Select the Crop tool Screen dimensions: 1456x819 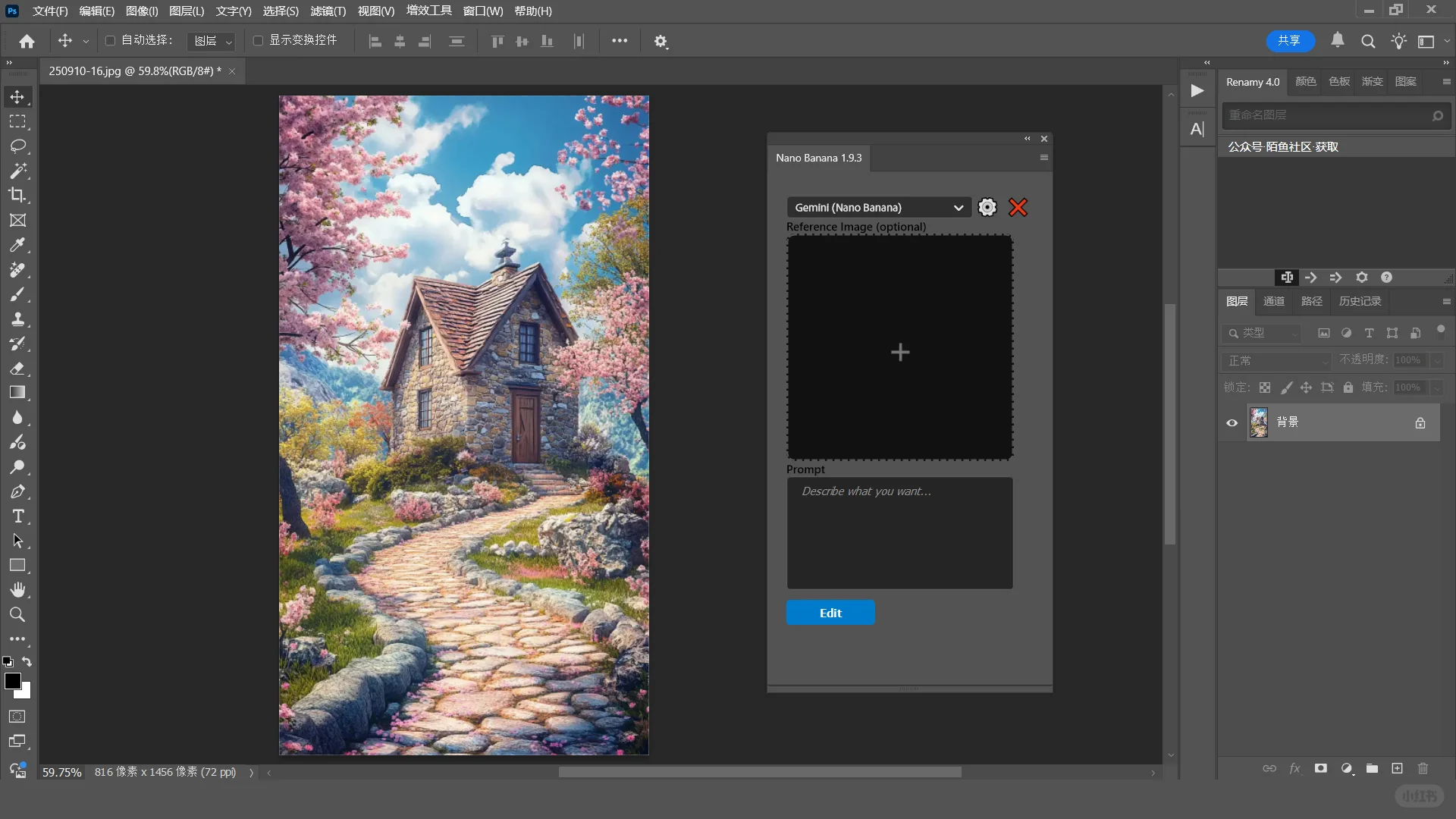[x=17, y=195]
